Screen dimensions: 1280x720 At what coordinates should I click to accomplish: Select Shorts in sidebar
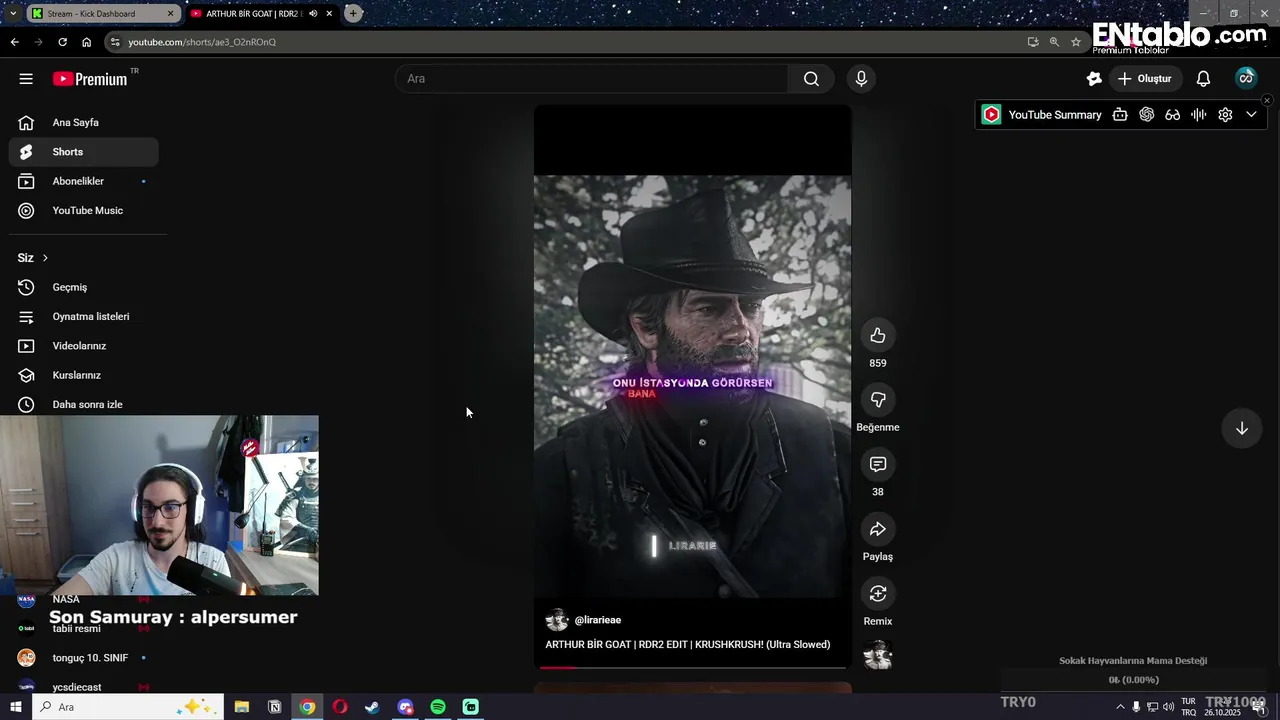tap(84, 152)
